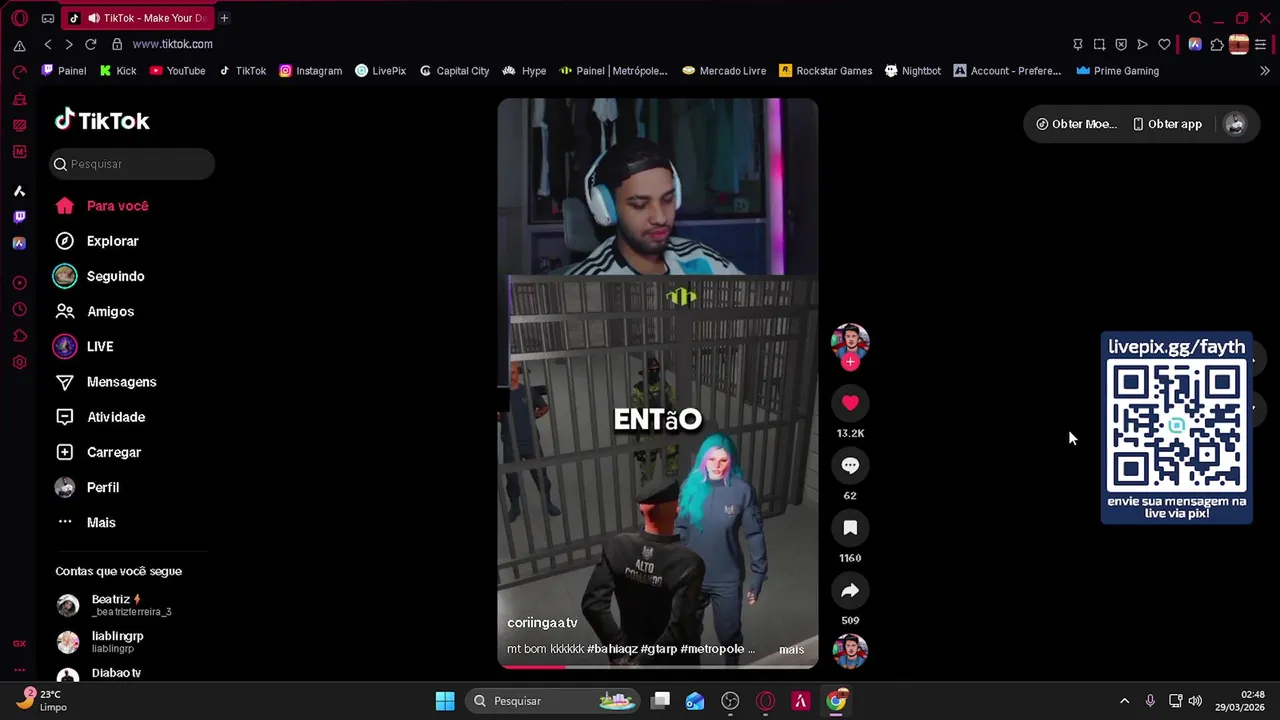Click the 'Obter Moe...' coins button
Viewport: 1280px width, 720px height.
click(1076, 124)
